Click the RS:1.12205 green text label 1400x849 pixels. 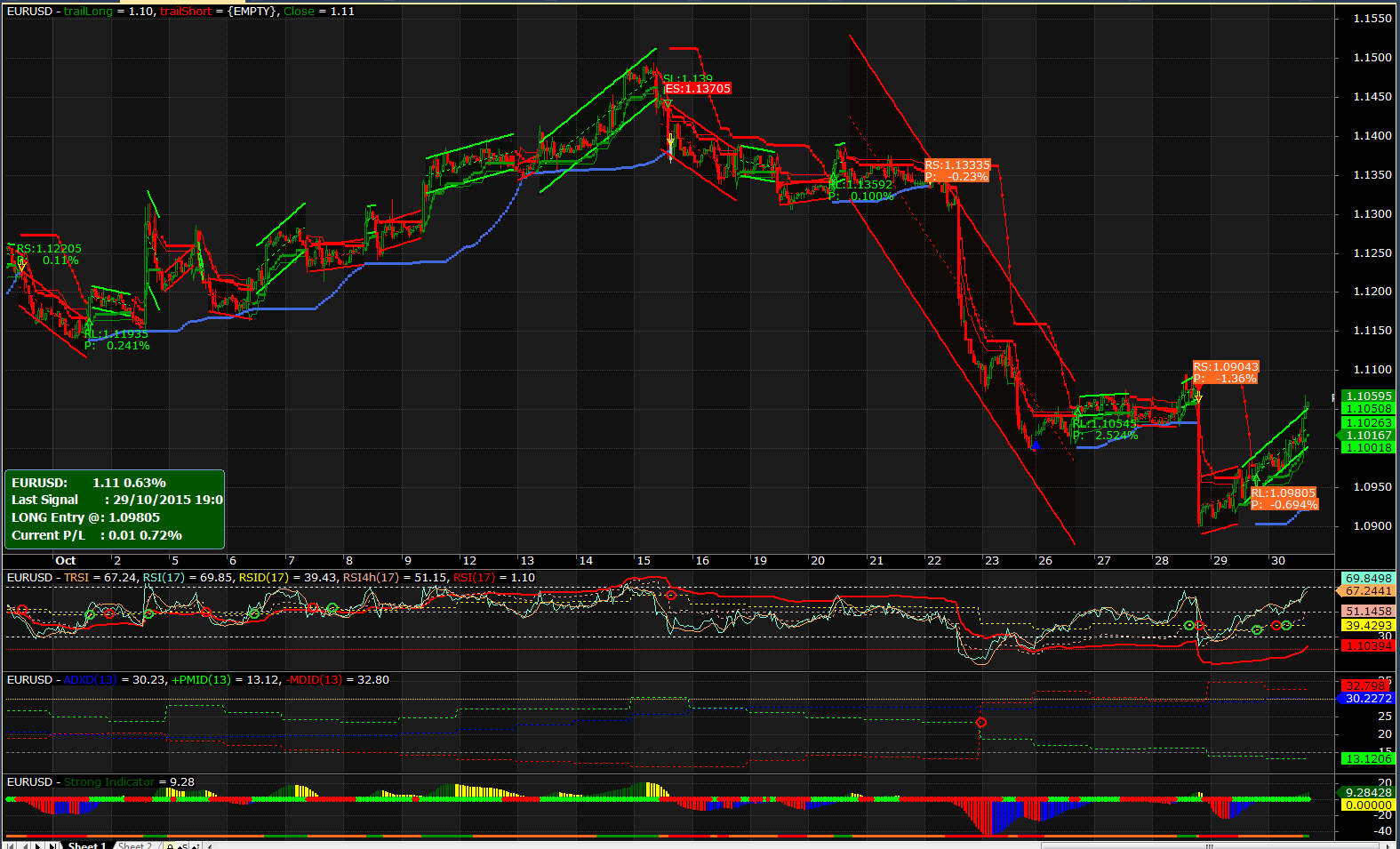[x=48, y=249]
